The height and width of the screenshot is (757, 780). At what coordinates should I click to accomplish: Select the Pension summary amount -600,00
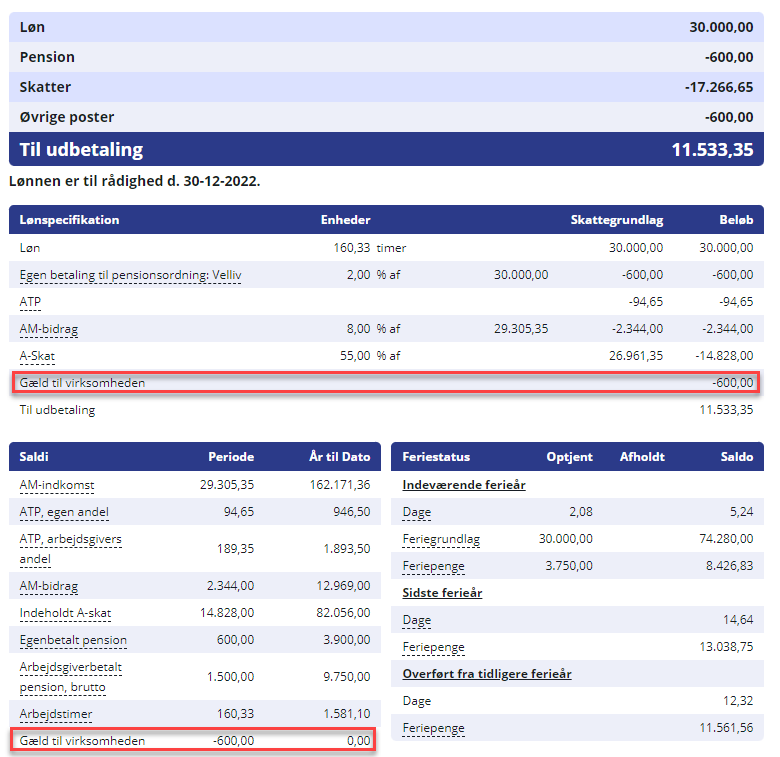pyautogui.click(x=729, y=57)
